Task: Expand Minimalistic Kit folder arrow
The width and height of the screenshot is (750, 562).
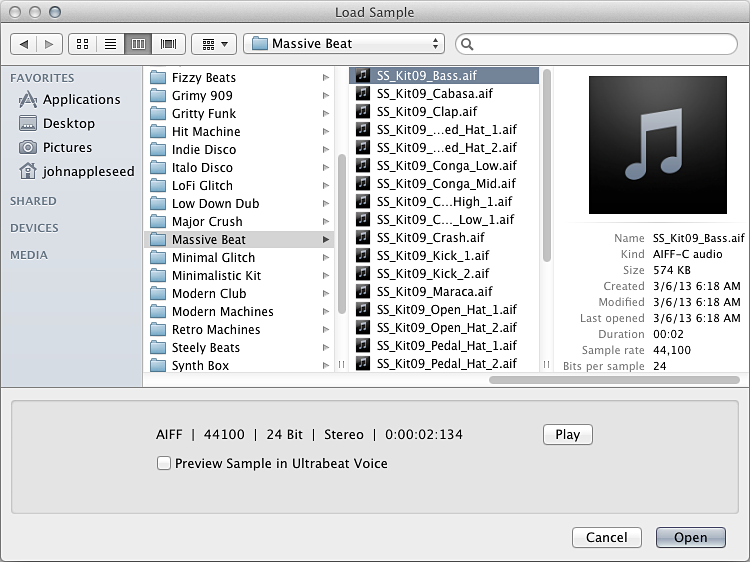Action: click(326, 275)
